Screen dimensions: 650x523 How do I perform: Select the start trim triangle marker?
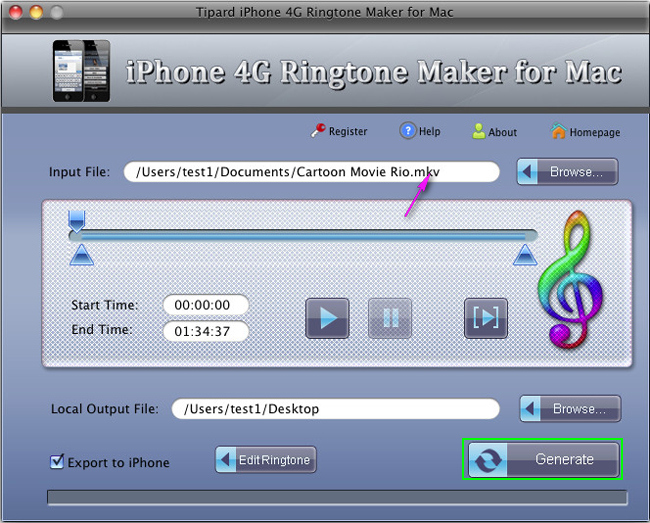click(82, 254)
